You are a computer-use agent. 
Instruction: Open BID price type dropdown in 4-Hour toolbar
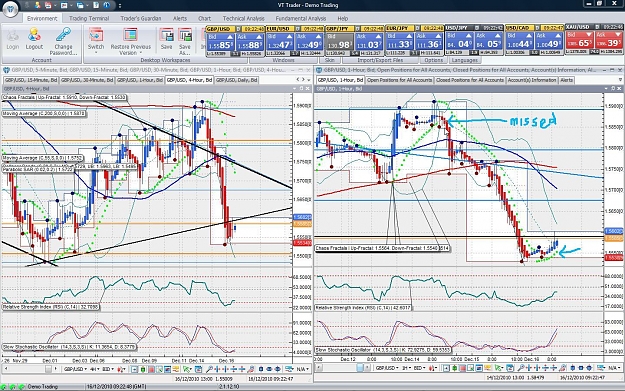108,369
